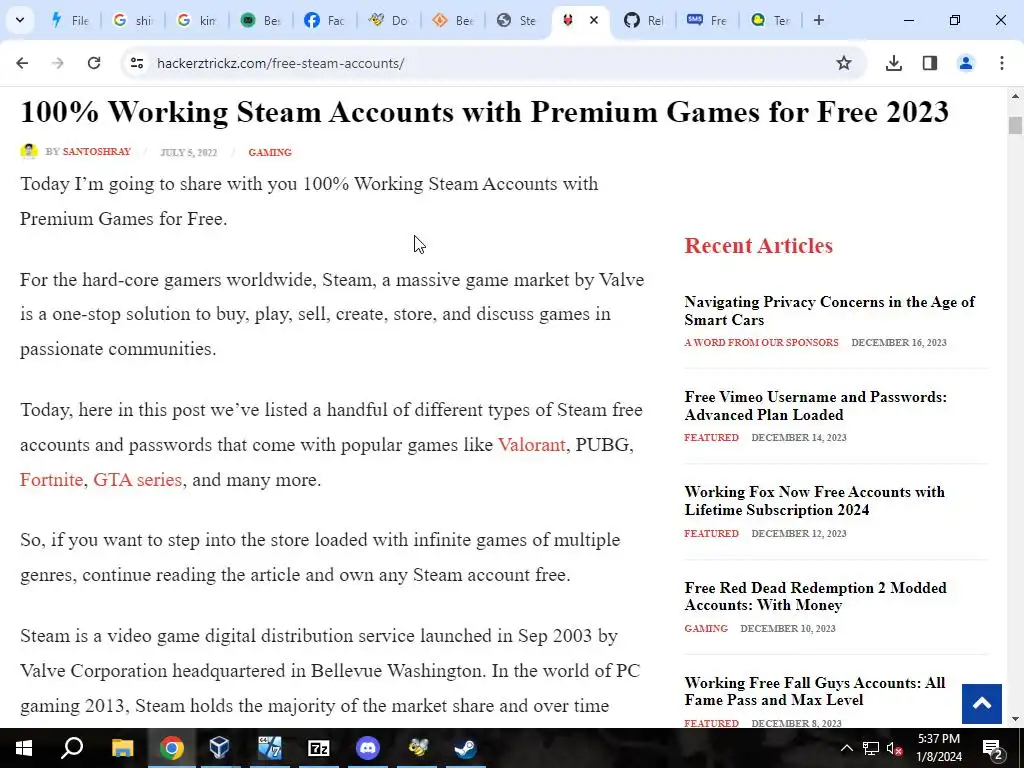Reload the current page

(94, 63)
